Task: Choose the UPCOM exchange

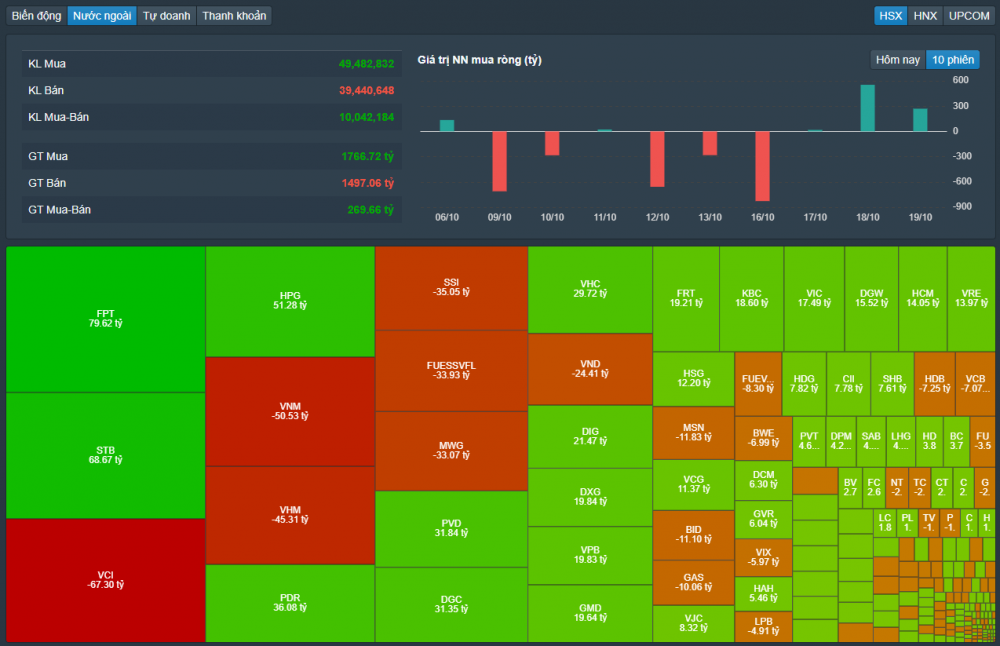Action: point(969,16)
